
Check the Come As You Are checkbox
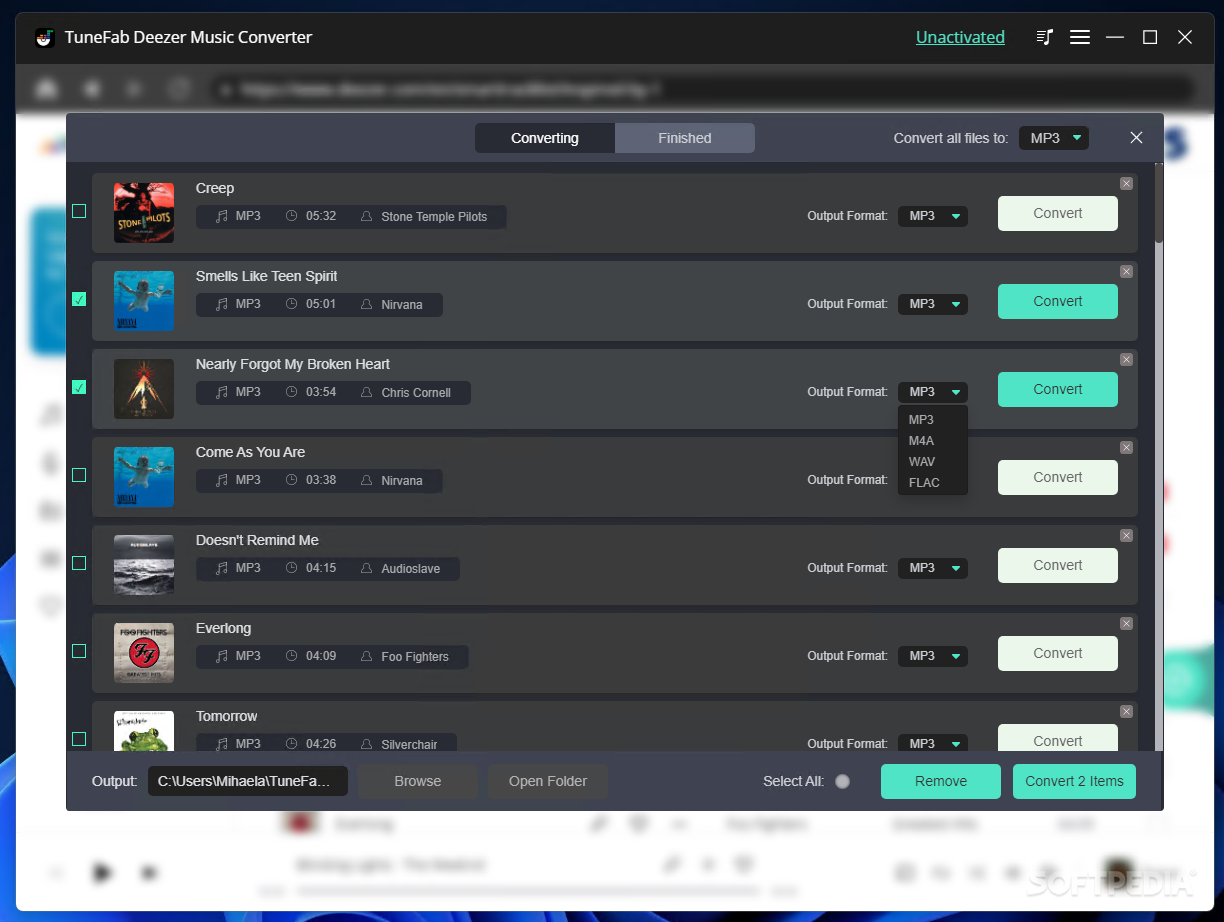[x=79, y=475]
